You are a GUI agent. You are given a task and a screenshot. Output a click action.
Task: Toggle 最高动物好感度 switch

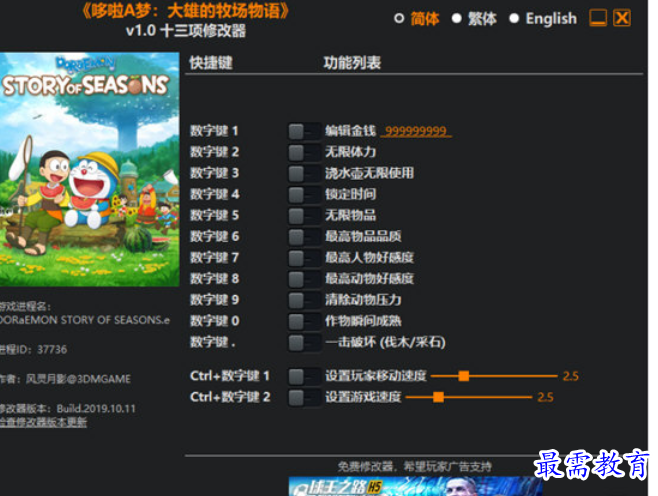coord(304,279)
